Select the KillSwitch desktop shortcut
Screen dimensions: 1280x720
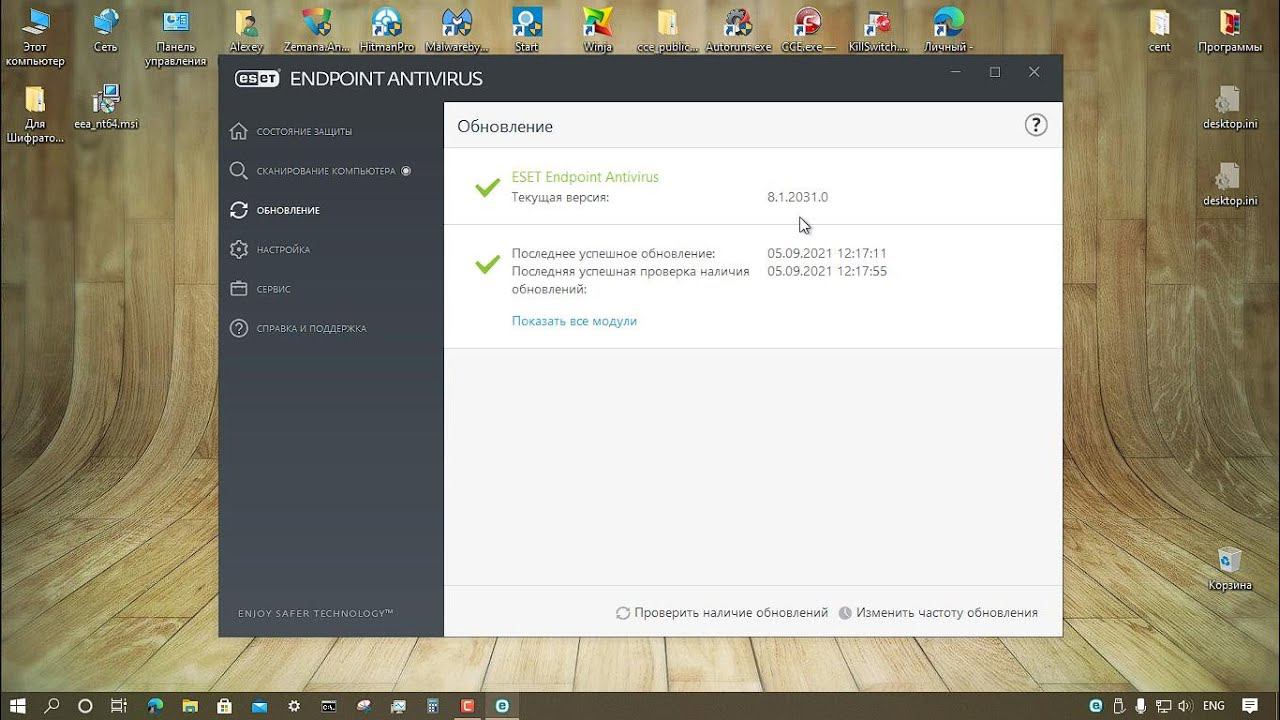tap(878, 30)
